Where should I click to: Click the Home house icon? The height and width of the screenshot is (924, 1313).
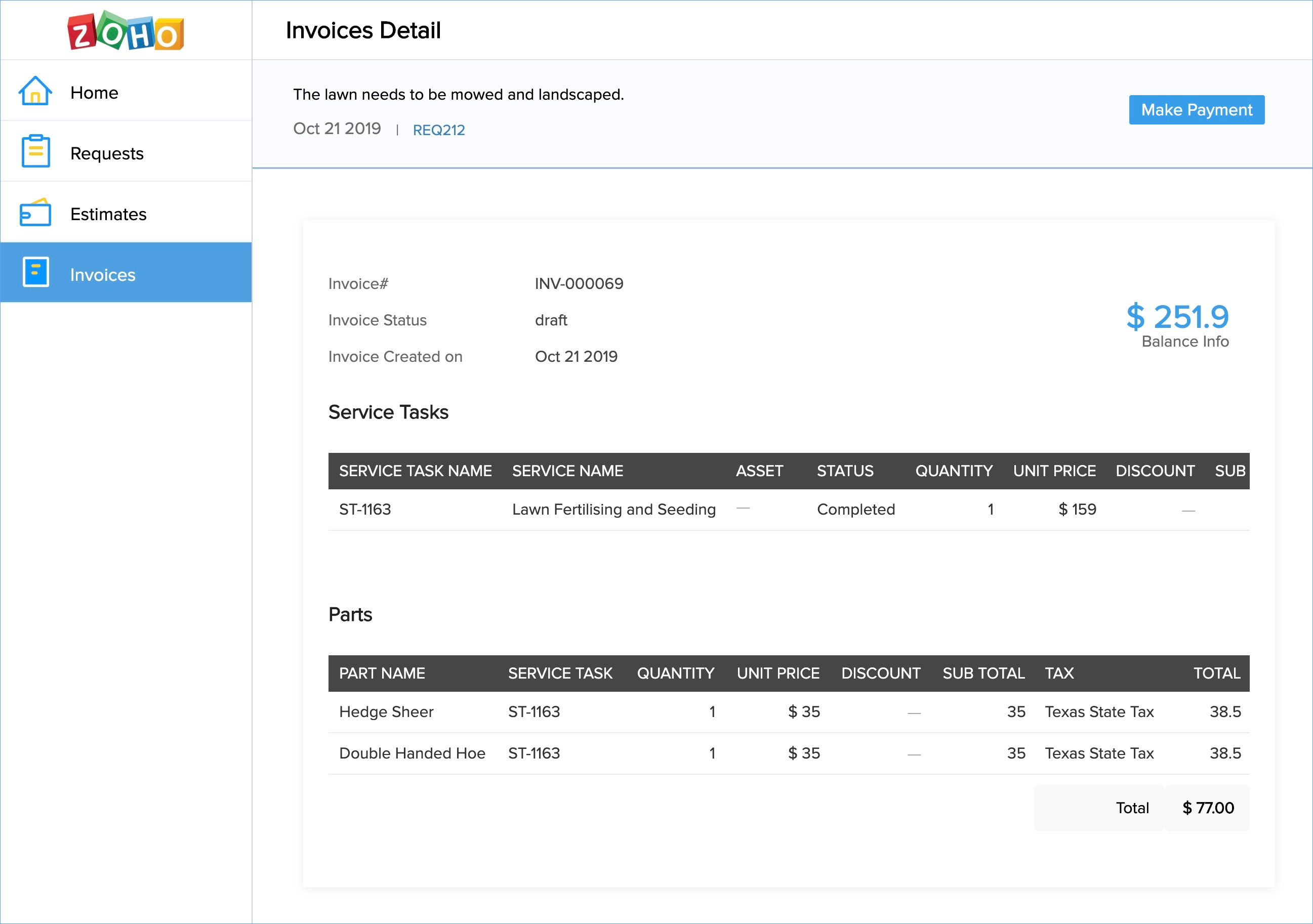tap(35, 92)
